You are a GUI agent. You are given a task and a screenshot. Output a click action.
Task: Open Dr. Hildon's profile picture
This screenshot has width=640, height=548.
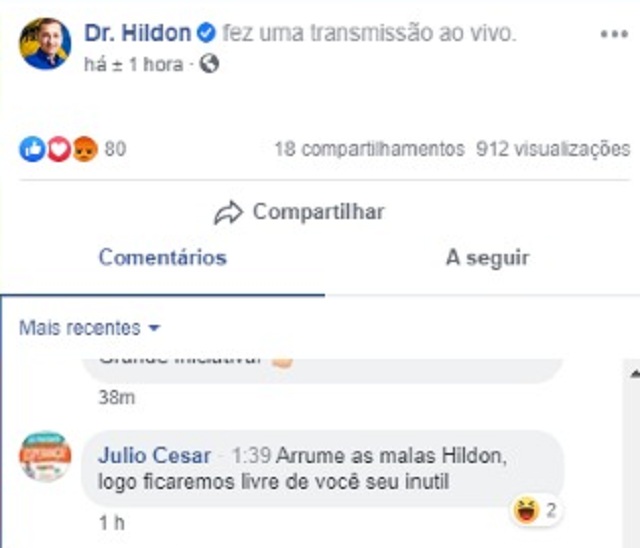pyautogui.click(x=45, y=44)
